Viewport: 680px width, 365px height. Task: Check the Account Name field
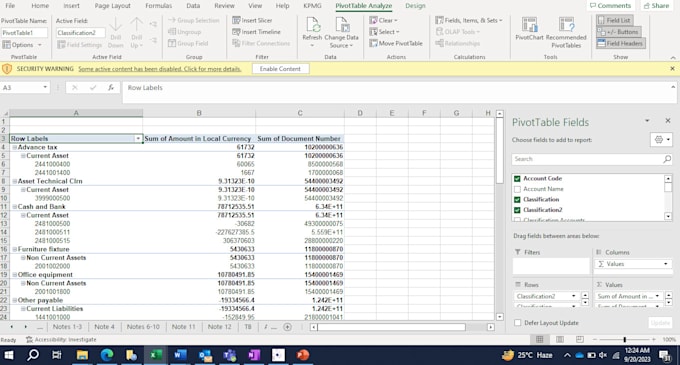pyautogui.click(x=517, y=189)
